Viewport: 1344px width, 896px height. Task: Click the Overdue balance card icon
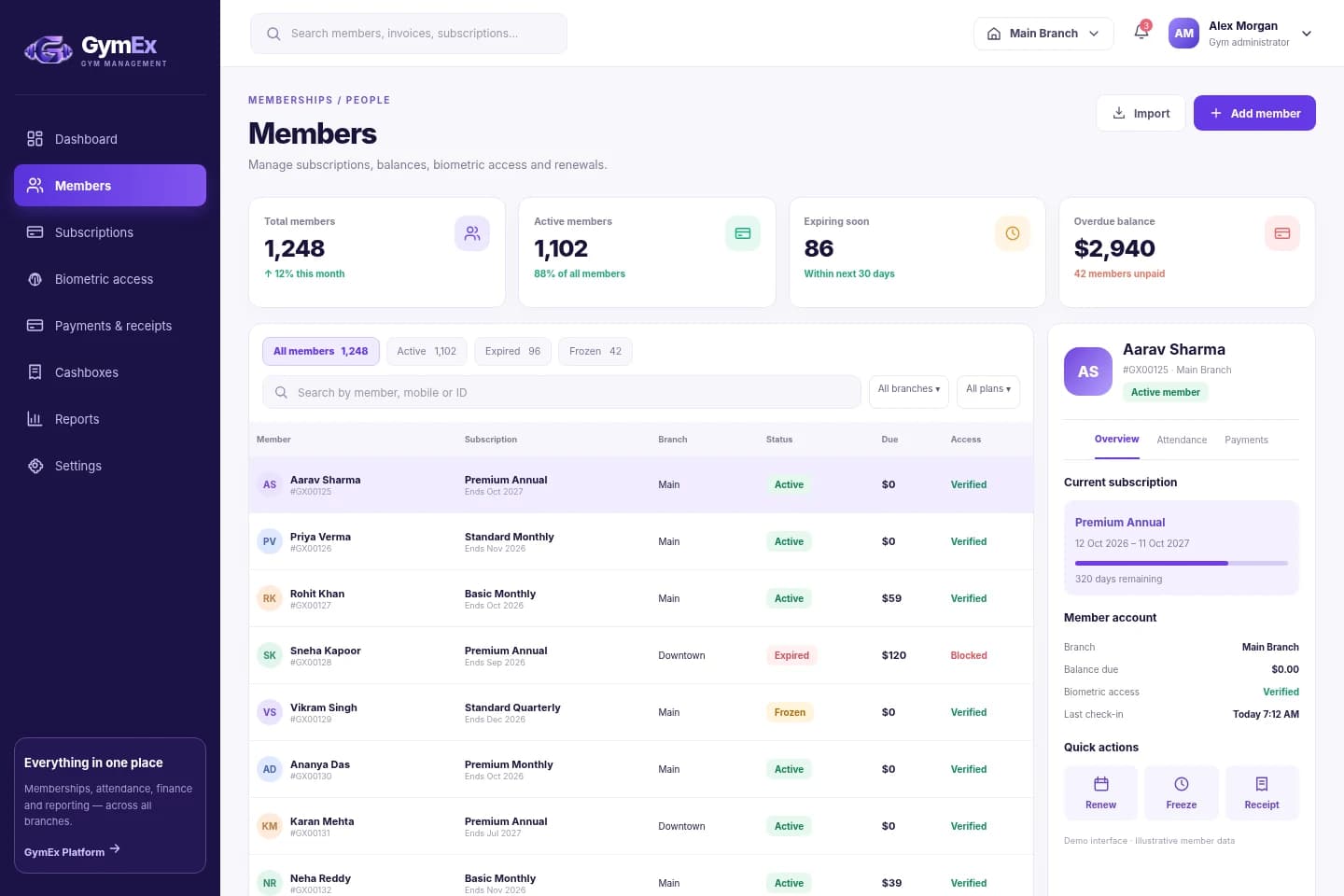(x=1282, y=233)
